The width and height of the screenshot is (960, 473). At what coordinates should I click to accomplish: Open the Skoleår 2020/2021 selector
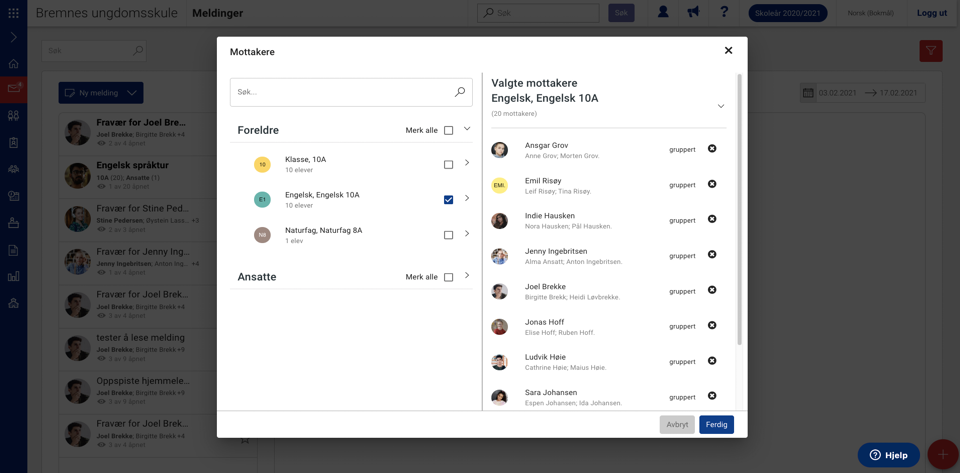click(788, 13)
